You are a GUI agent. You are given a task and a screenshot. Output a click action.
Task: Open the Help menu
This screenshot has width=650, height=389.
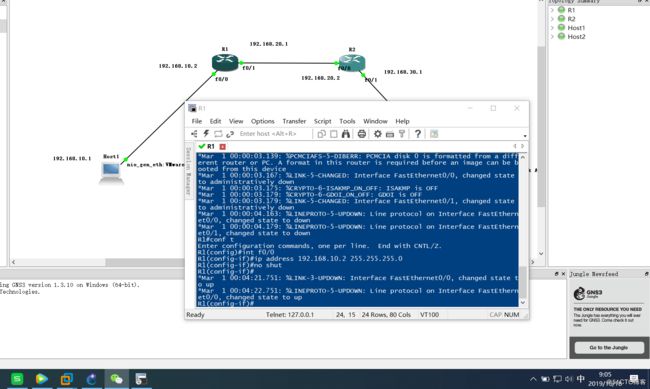pos(402,121)
